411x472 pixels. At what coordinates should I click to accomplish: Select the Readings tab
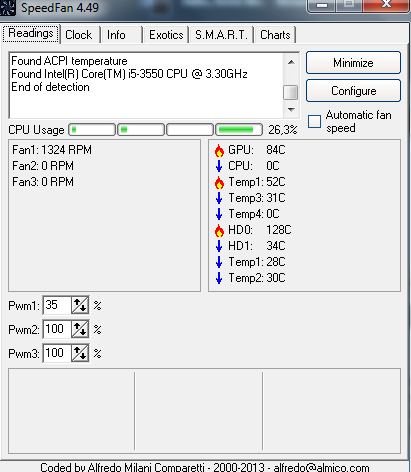31,33
